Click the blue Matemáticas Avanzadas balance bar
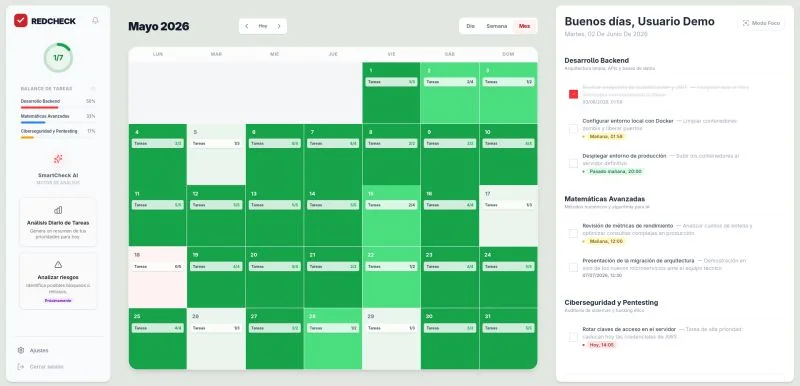The image size is (800, 386). click(x=33, y=122)
